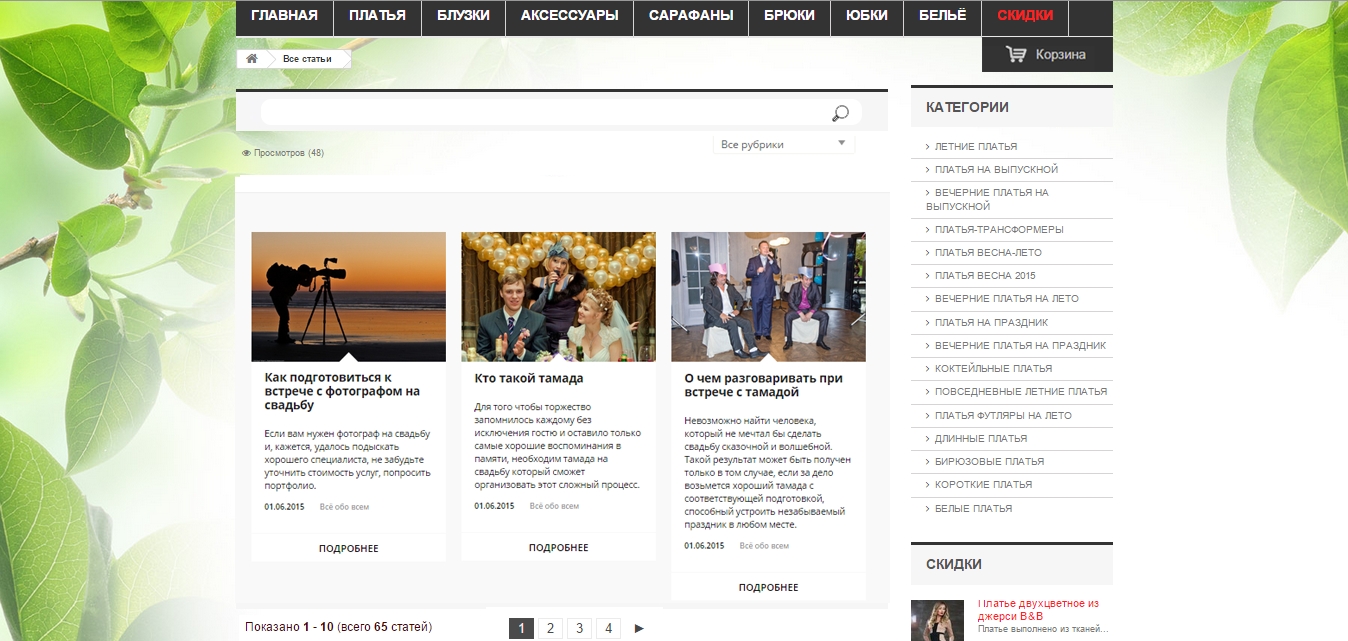
Task: Select БЕЛЫЕ ПЛАТЬЯ category link
Action: 973,509
